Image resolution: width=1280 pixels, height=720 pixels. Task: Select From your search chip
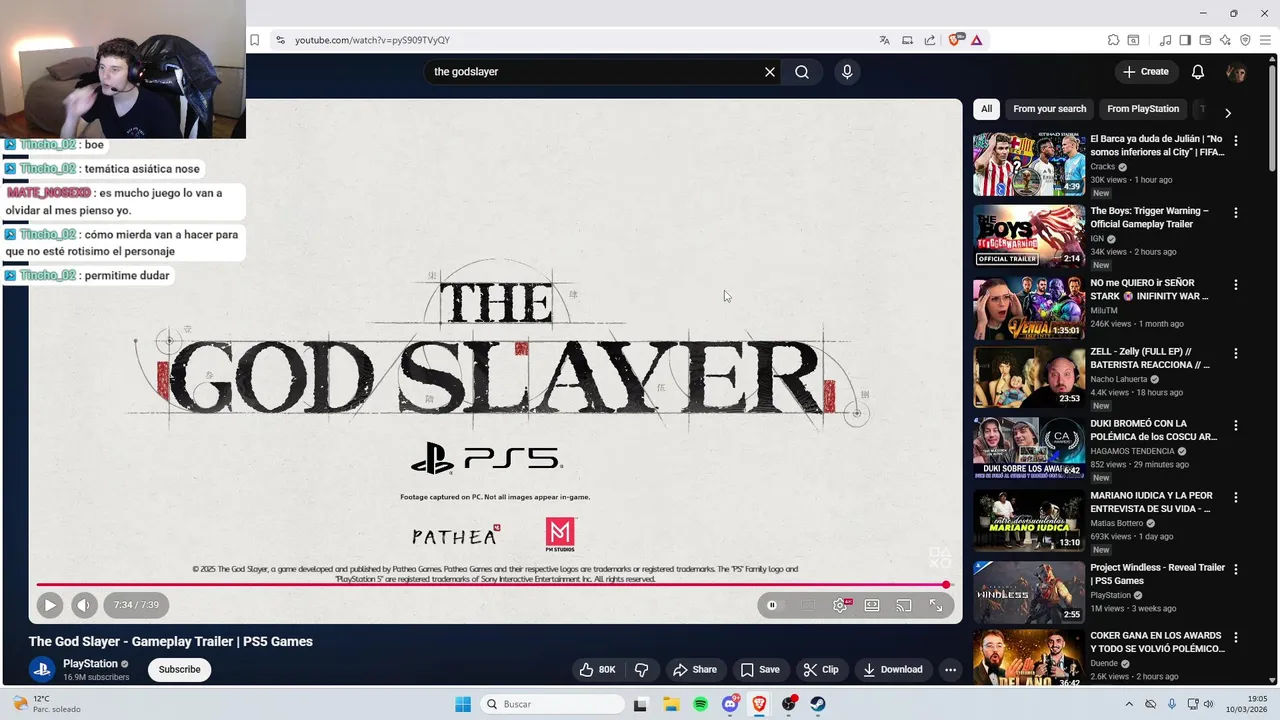pos(1049,109)
